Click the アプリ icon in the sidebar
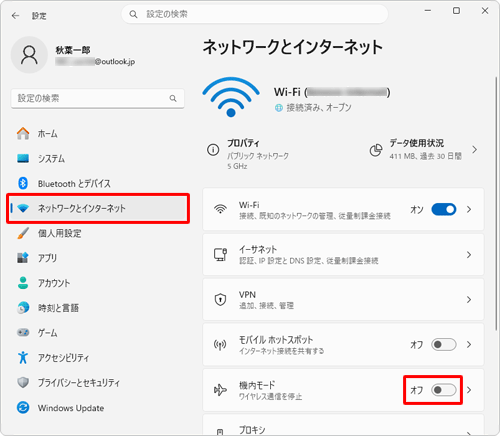Viewport: 500px width, 436px height. [23, 258]
